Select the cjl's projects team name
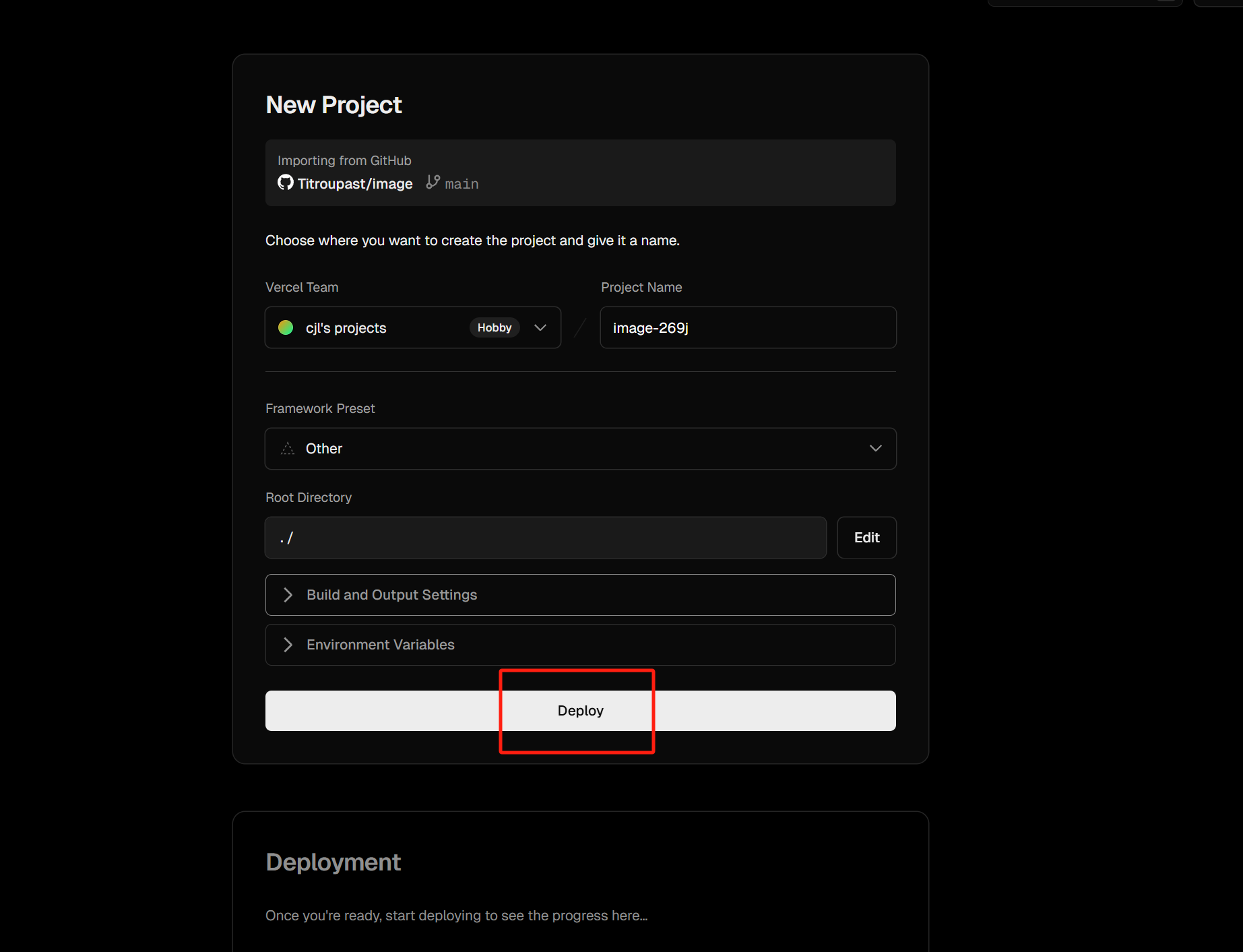 (x=346, y=328)
